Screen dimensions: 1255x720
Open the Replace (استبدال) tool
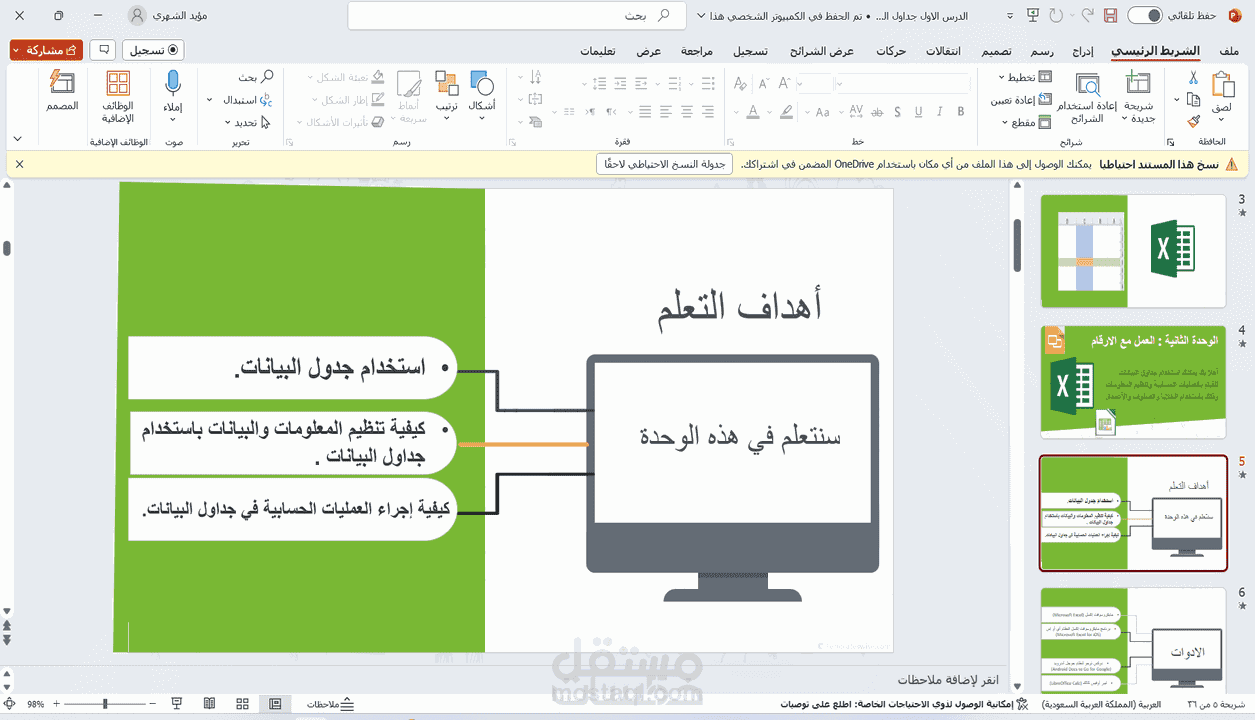click(247, 100)
